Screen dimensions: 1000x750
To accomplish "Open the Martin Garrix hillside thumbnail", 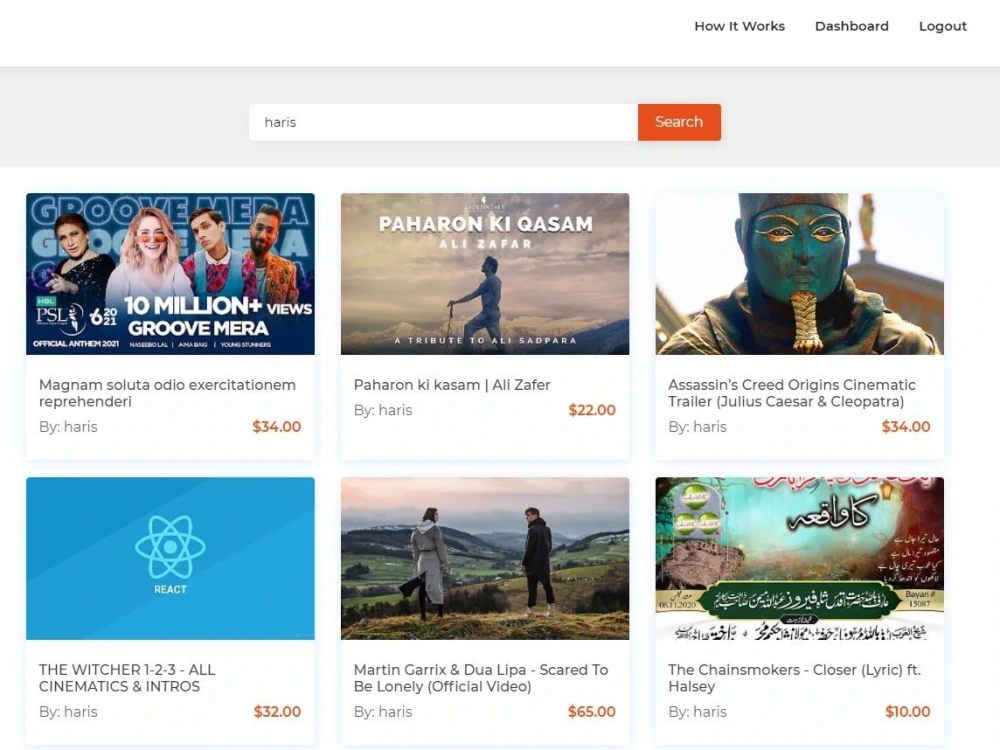I will click(x=485, y=558).
